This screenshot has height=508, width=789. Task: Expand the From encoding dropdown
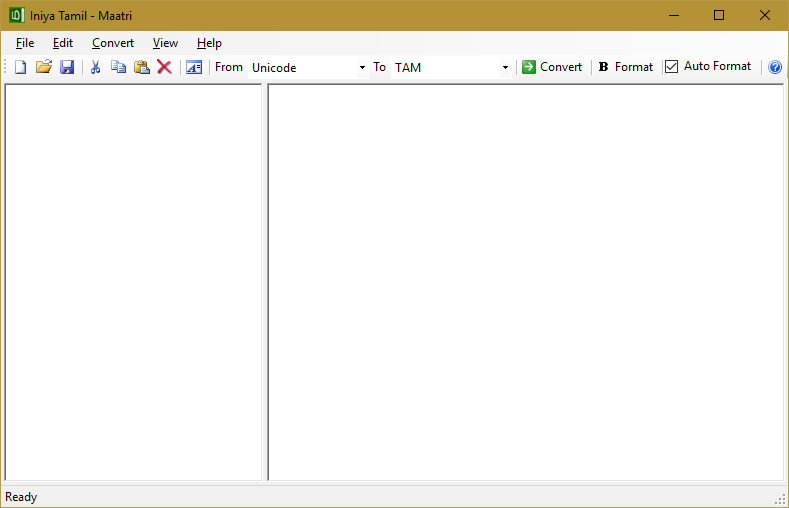point(362,68)
